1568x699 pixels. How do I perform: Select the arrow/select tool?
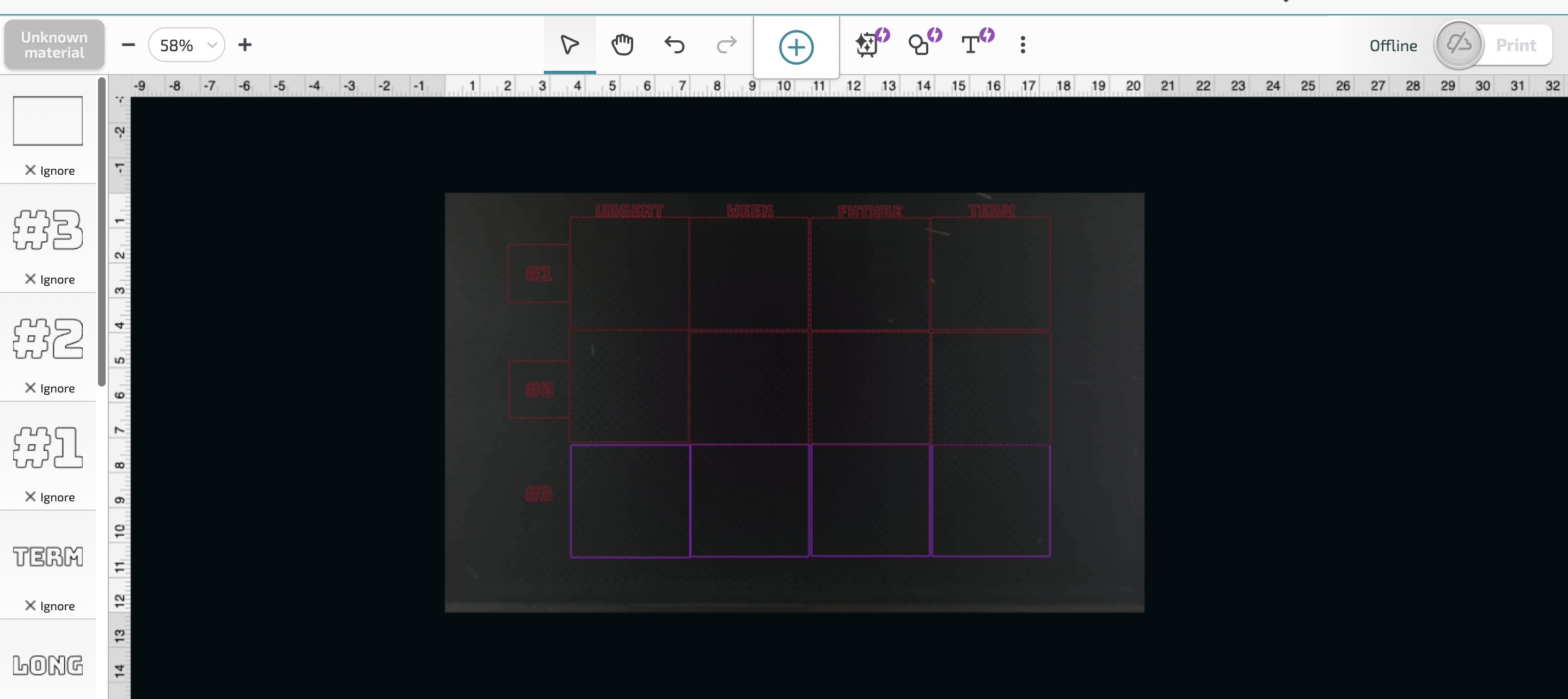click(570, 45)
